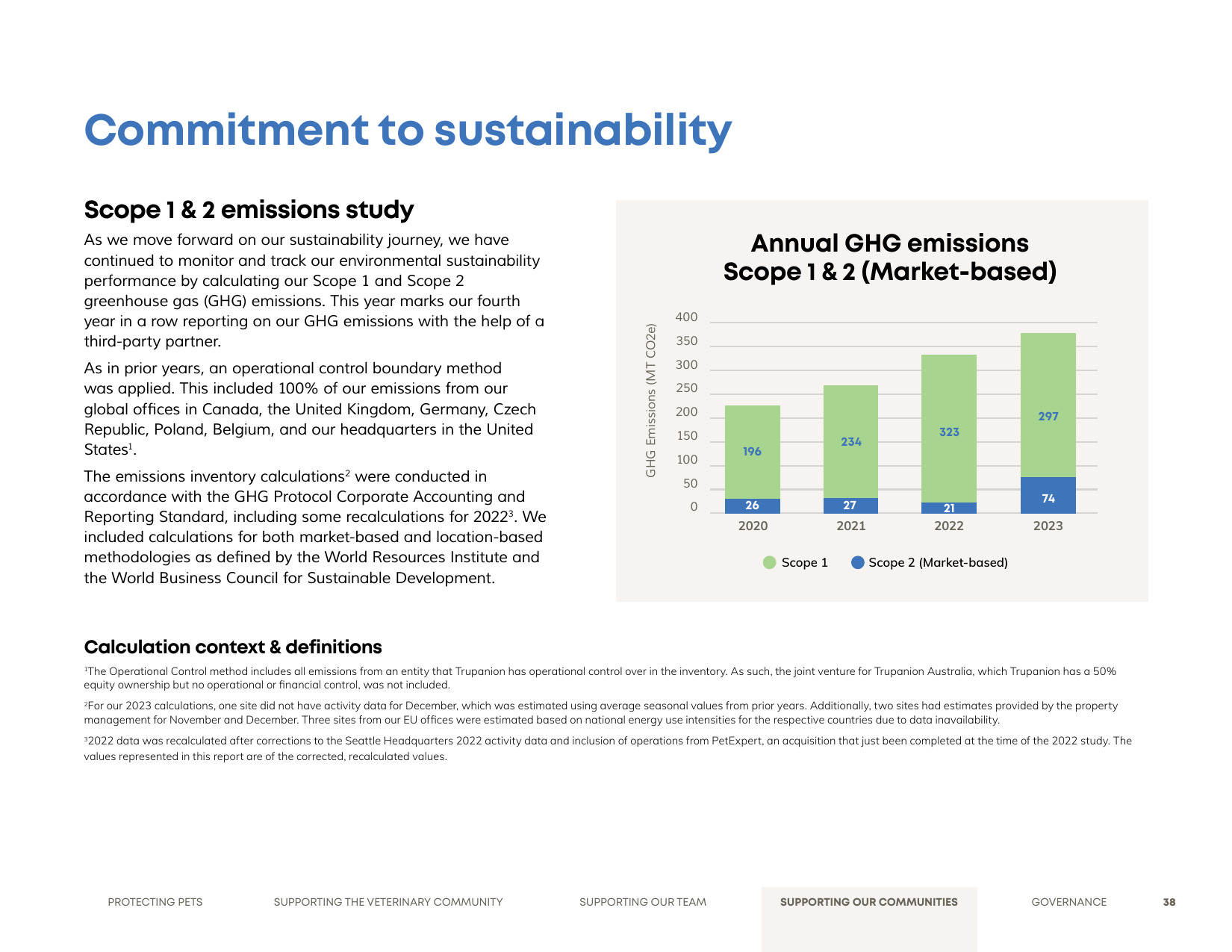Click the Annual GHG emissions chart title
The height and width of the screenshot is (952, 1232).
click(x=890, y=258)
